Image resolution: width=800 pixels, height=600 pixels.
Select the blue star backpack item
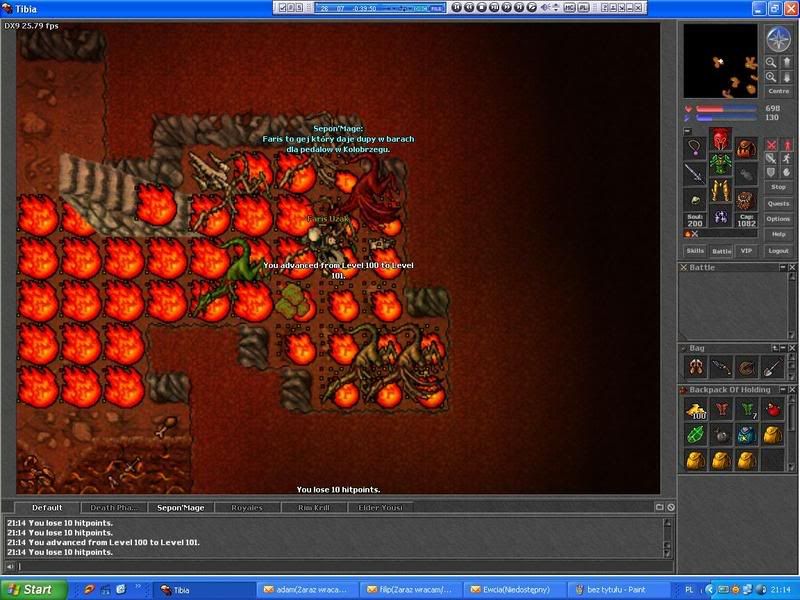click(747, 435)
